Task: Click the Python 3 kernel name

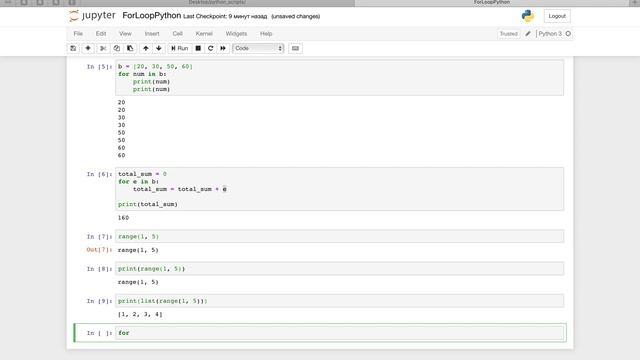Action: (x=550, y=33)
